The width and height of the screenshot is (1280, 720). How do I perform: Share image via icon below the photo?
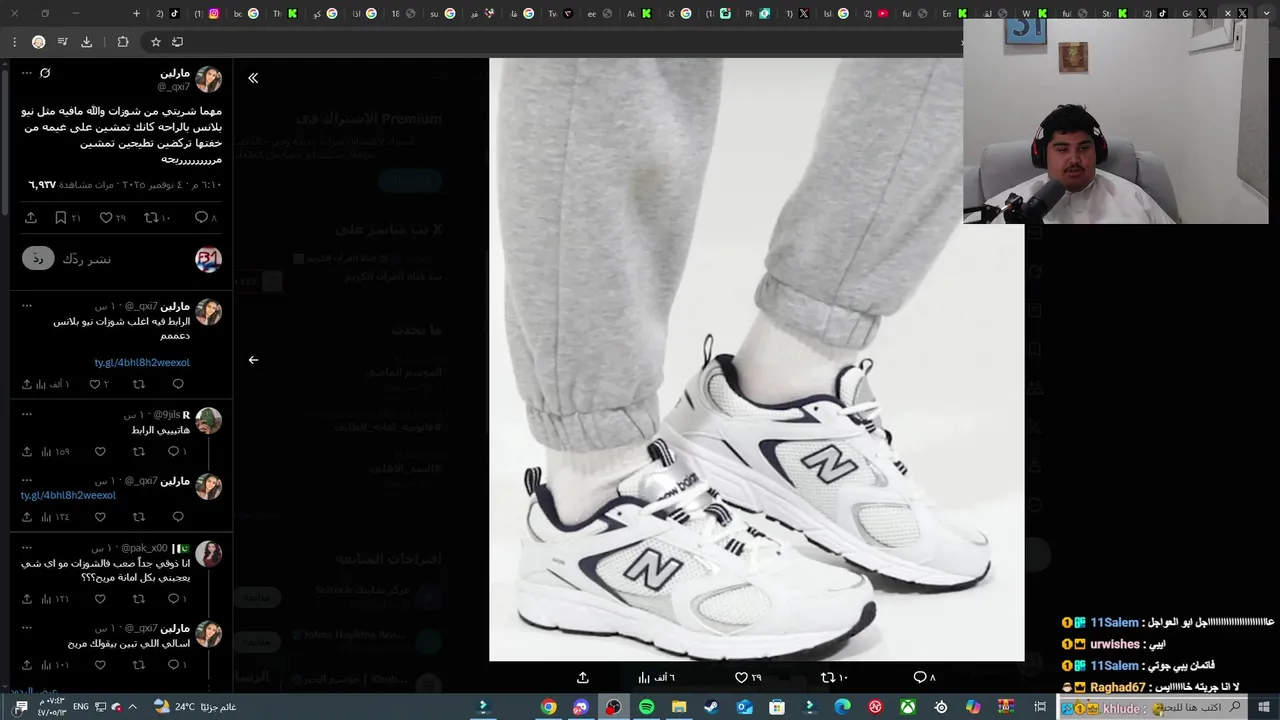click(583, 677)
